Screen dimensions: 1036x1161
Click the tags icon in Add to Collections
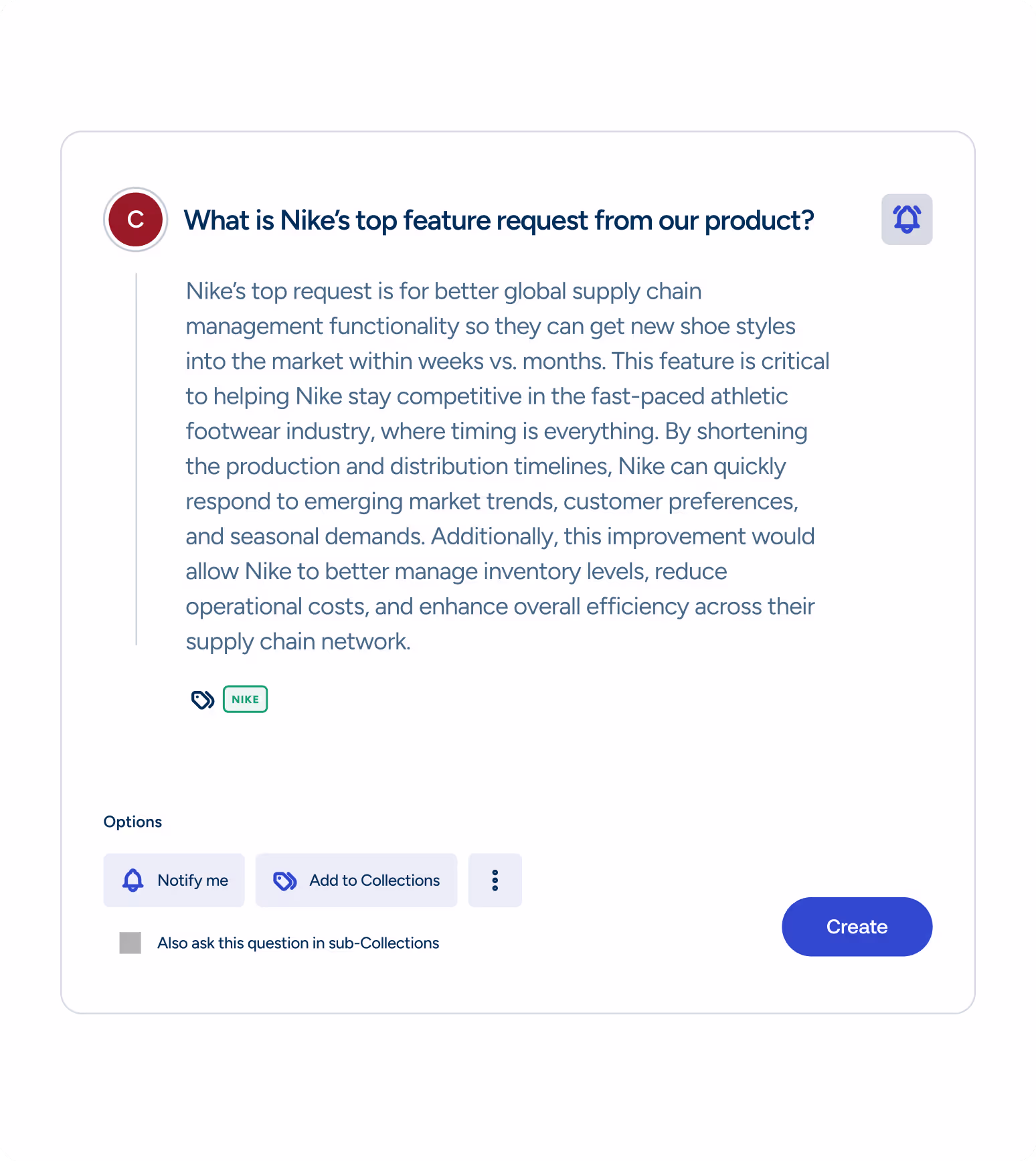tap(285, 880)
